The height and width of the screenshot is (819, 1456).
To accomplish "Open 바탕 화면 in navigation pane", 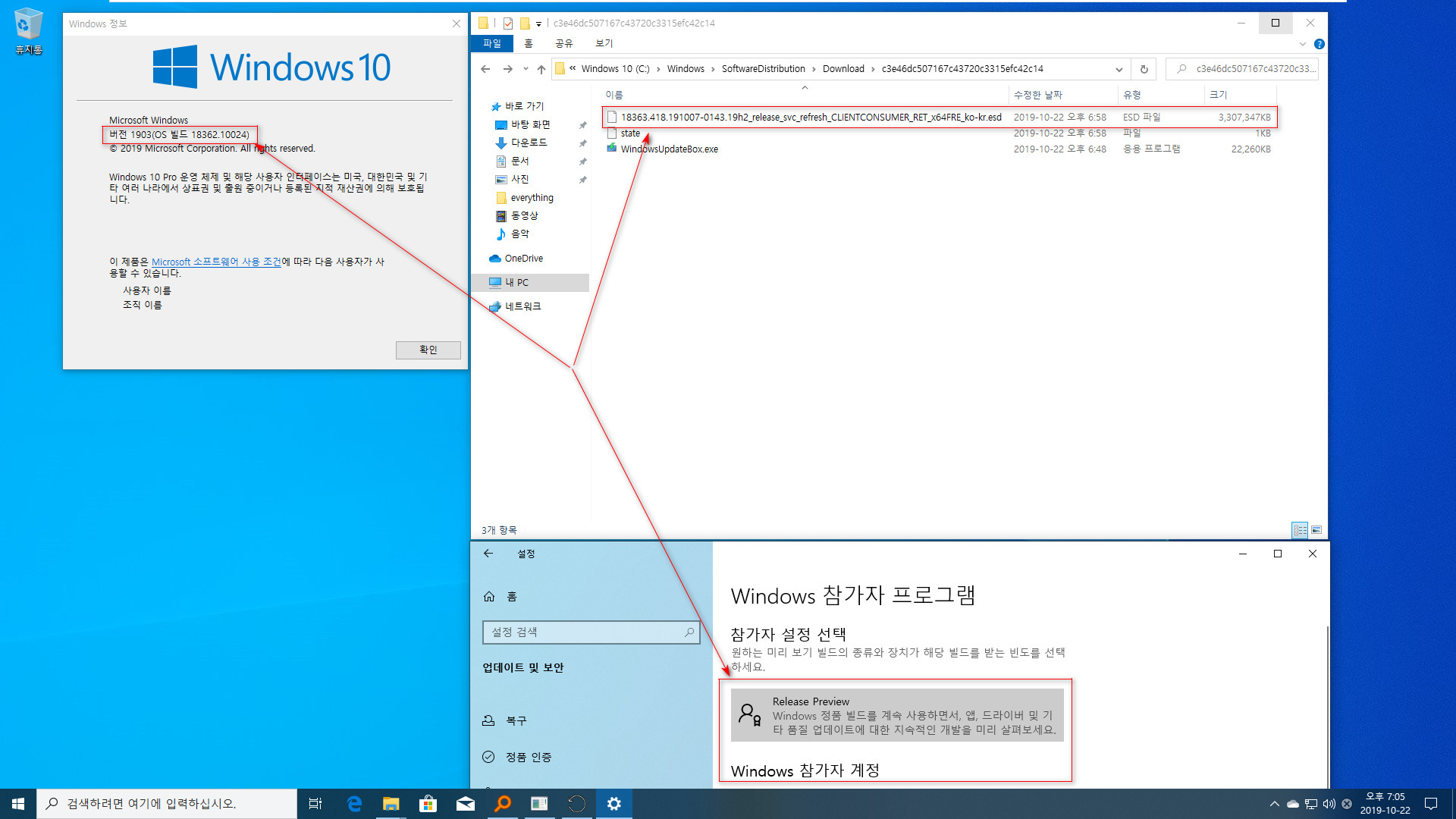I will [x=530, y=124].
